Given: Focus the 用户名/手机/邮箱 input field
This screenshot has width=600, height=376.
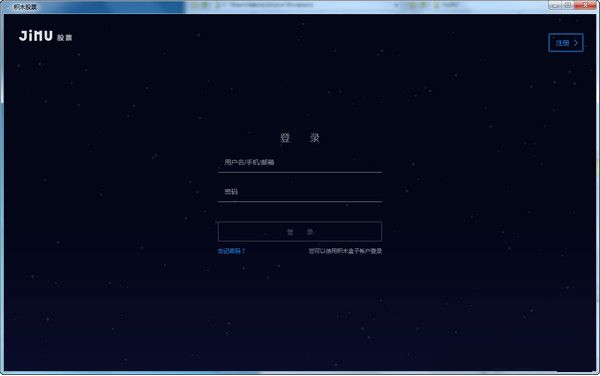Looking at the screenshot, I should 300,163.
